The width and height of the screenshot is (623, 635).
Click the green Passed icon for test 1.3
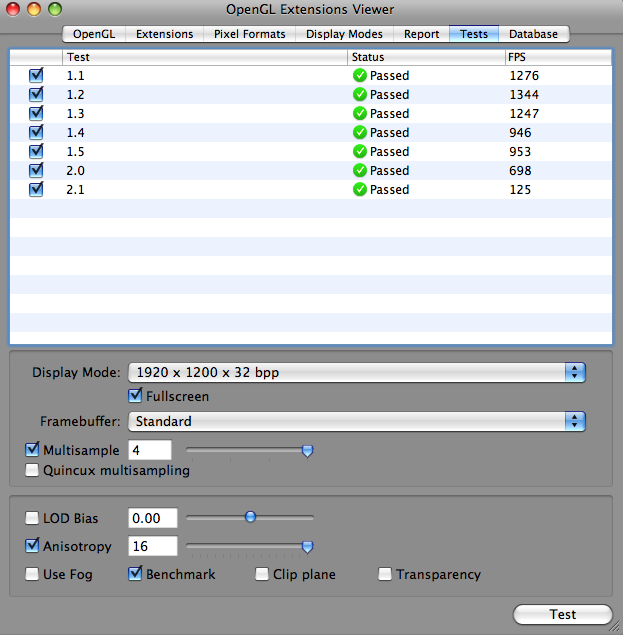tap(359, 113)
